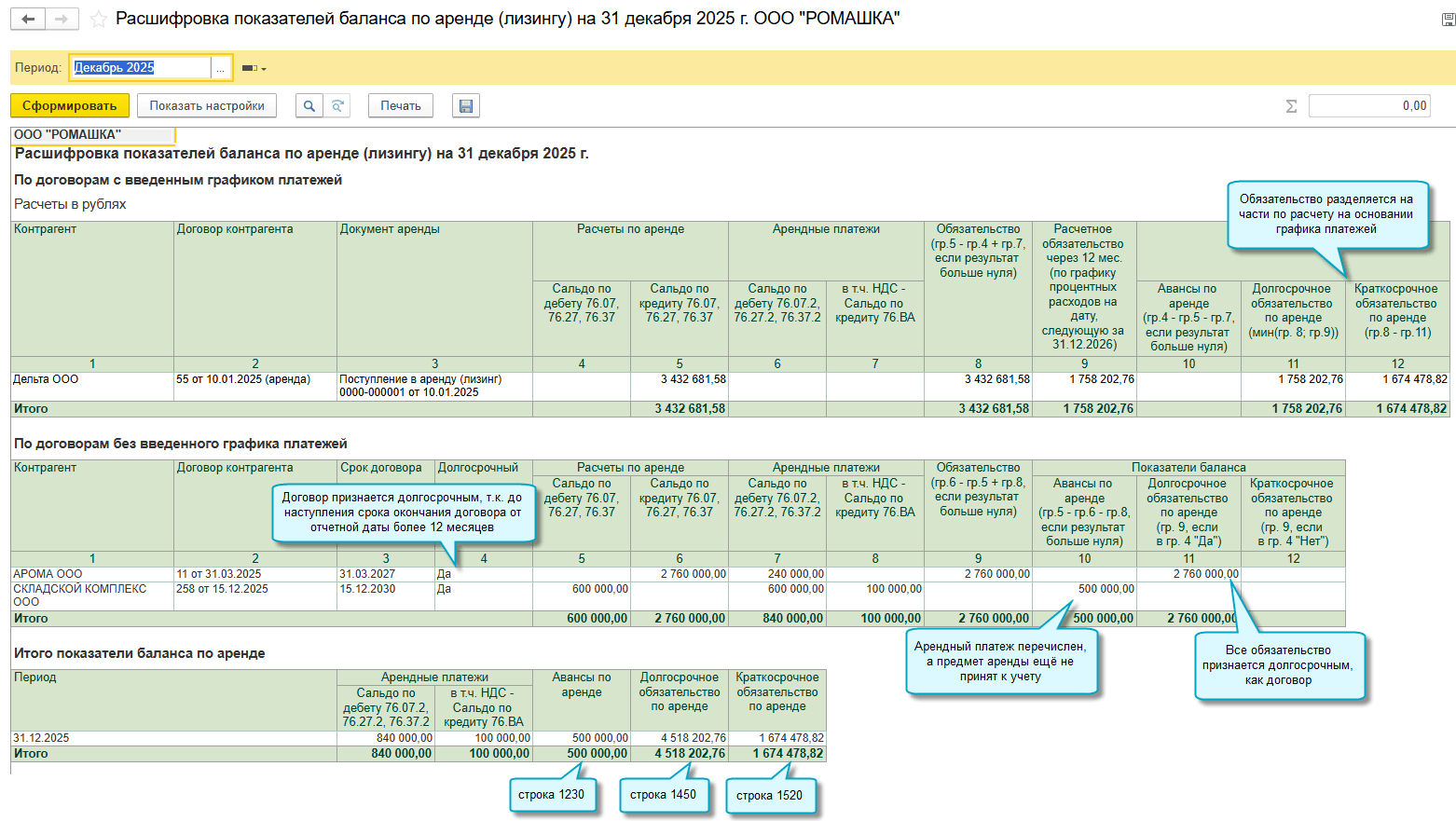Select the ООО "РОМАШКА" cell atop the report
Image resolution: width=1456 pixels, height=821 pixels.
92,135
